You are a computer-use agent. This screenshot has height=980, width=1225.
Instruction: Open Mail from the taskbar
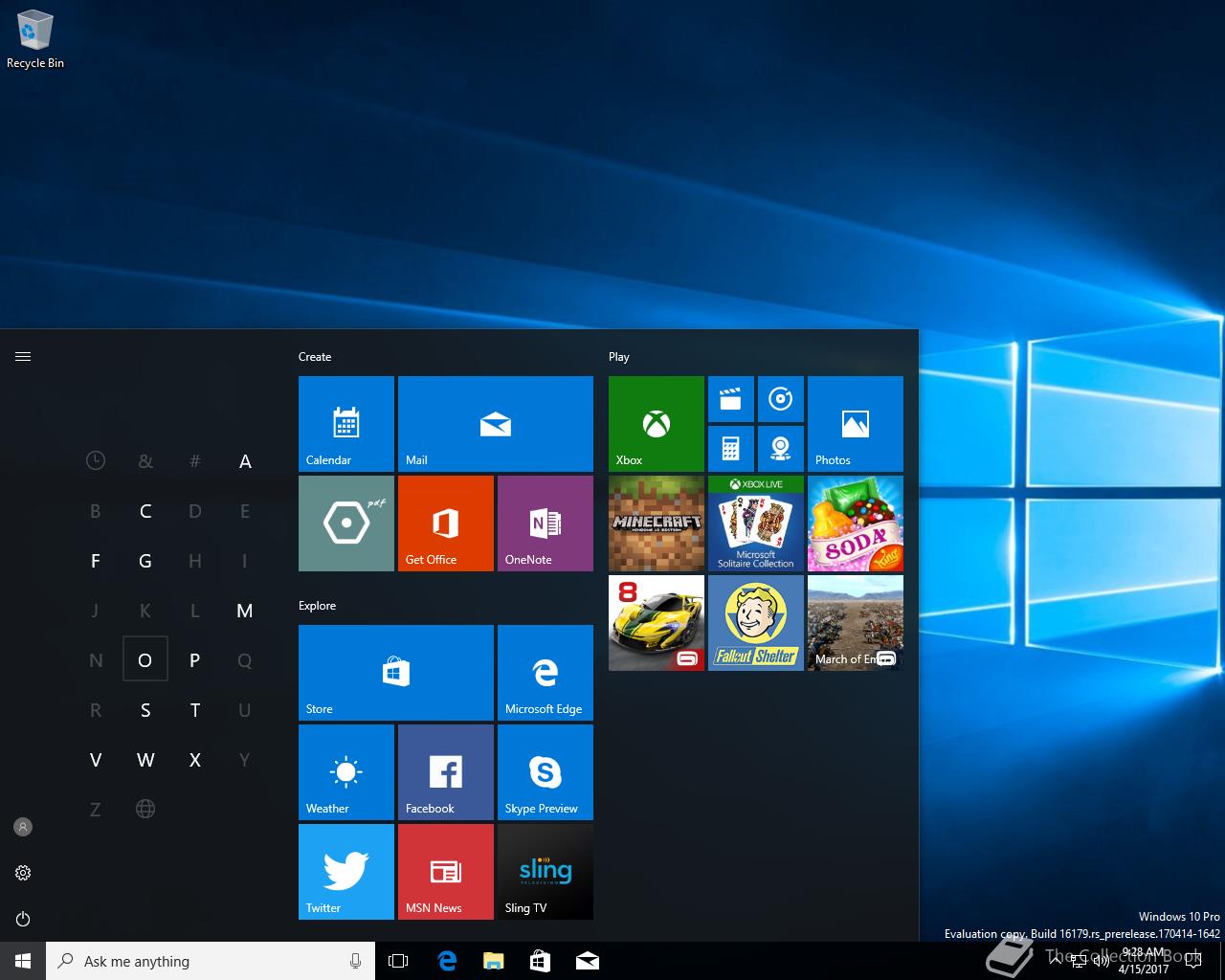[588, 961]
